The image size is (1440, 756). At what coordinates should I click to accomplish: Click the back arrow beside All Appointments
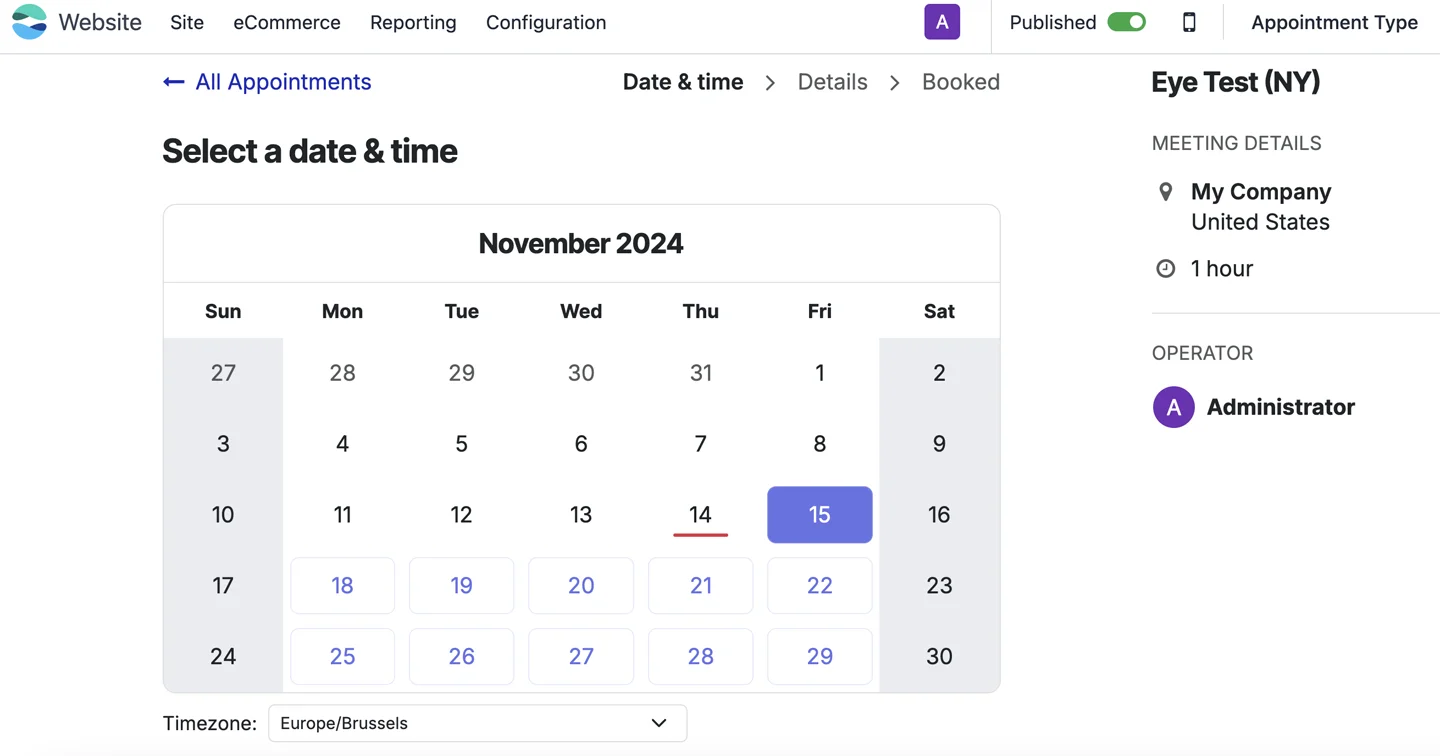tap(174, 82)
